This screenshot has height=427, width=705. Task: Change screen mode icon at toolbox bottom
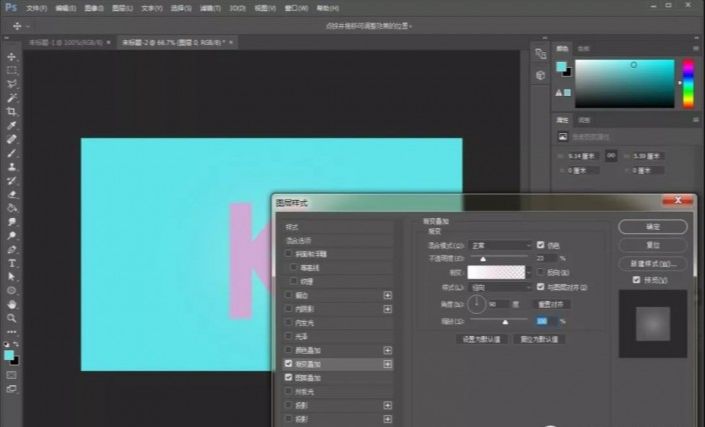click(12, 389)
